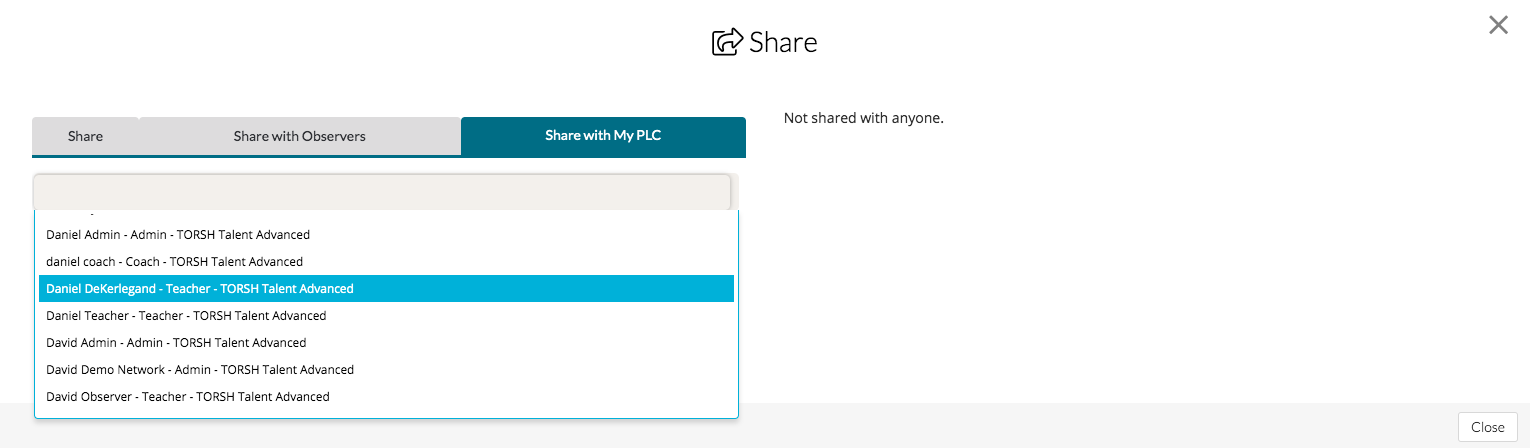The width and height of the screenshot is (1530, 448).
Task: Choose David Observer - Teacher from list
Action: click(188, 397)
